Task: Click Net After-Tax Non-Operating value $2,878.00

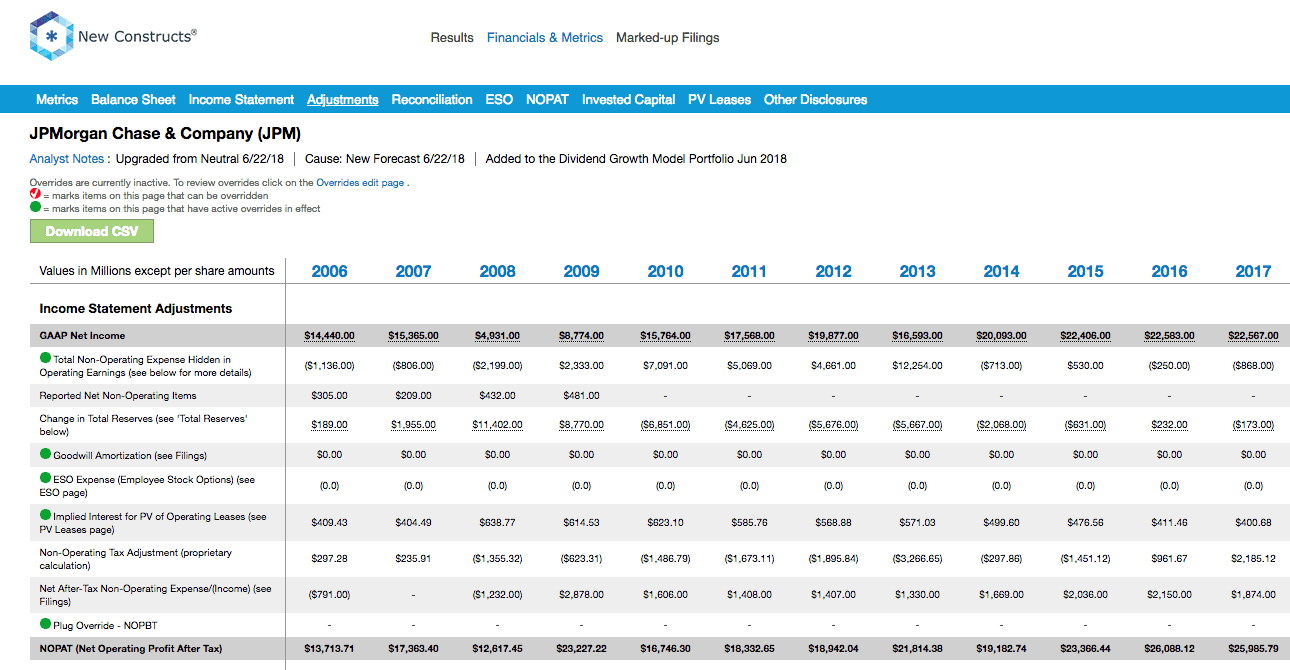Action: (x=582, y=594)
